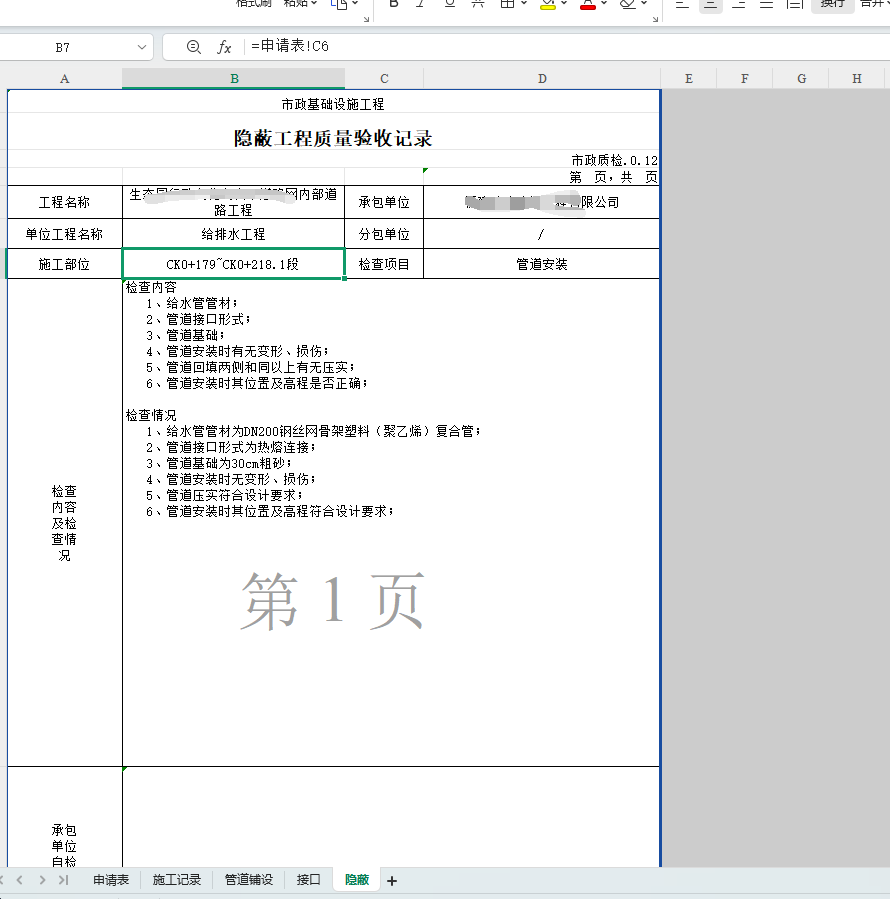This screenshot has width=890, height=899.
Task: Click the fx insert function icon
Action: click(x=224, y=47)
